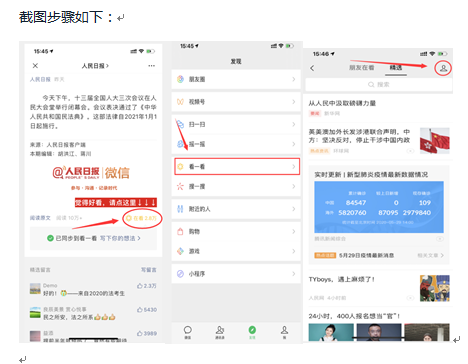Expand the 看一看 row chevron
The width and height of the screenshot is (468, 364).
coord(294,166)
